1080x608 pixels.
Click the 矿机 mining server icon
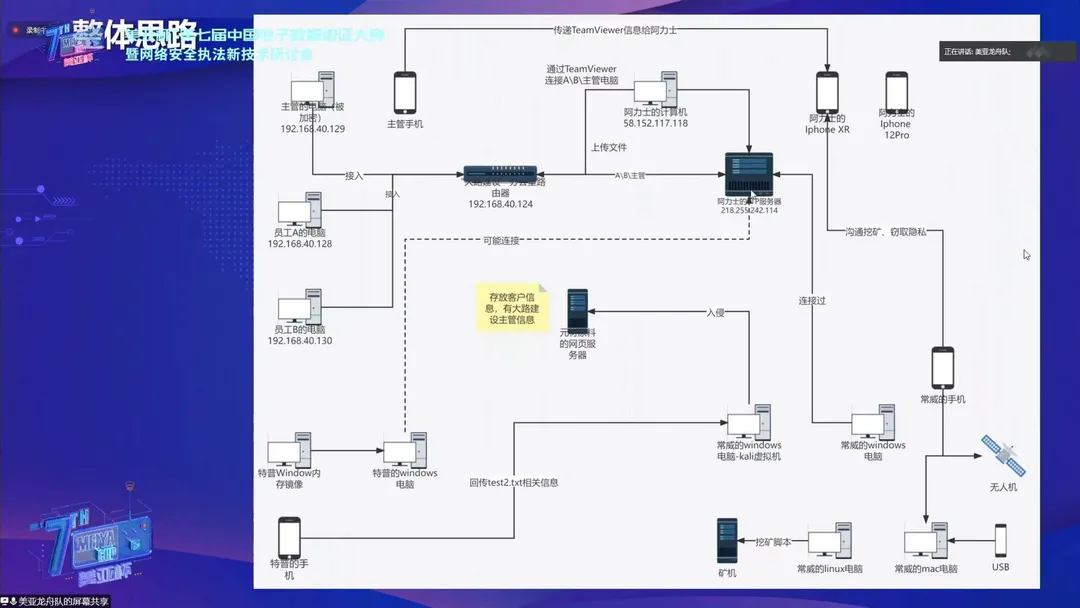[727, 541]
